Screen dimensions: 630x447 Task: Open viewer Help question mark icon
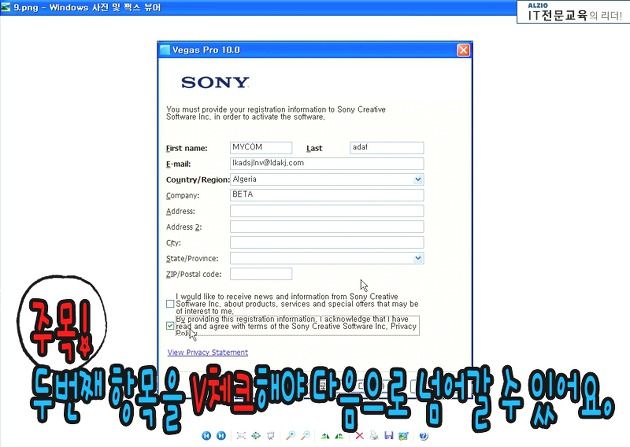[x=423, y=436]
